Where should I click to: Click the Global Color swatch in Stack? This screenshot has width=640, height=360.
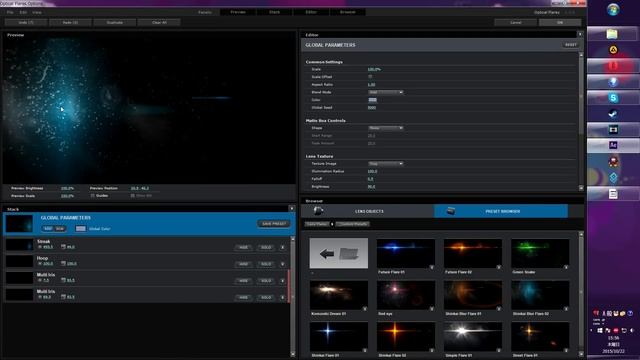pos(81,229)
